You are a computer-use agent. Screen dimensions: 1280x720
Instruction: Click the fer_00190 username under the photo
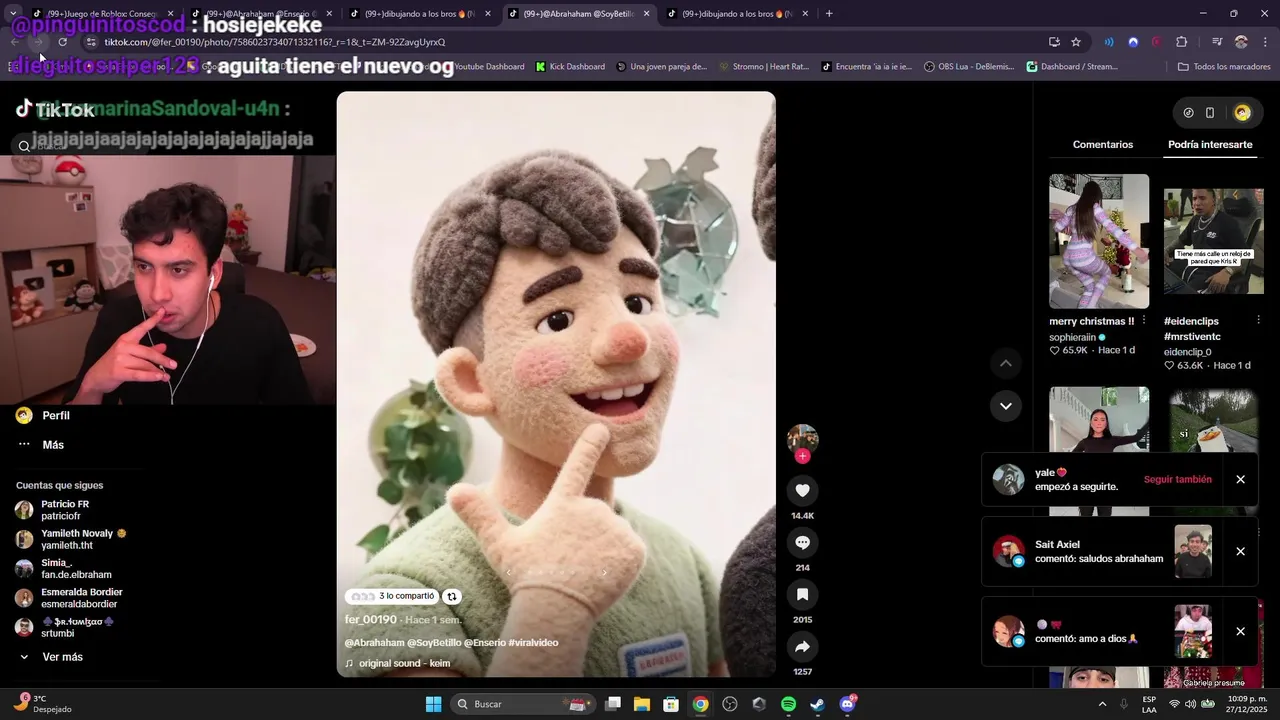coord(371,620)
